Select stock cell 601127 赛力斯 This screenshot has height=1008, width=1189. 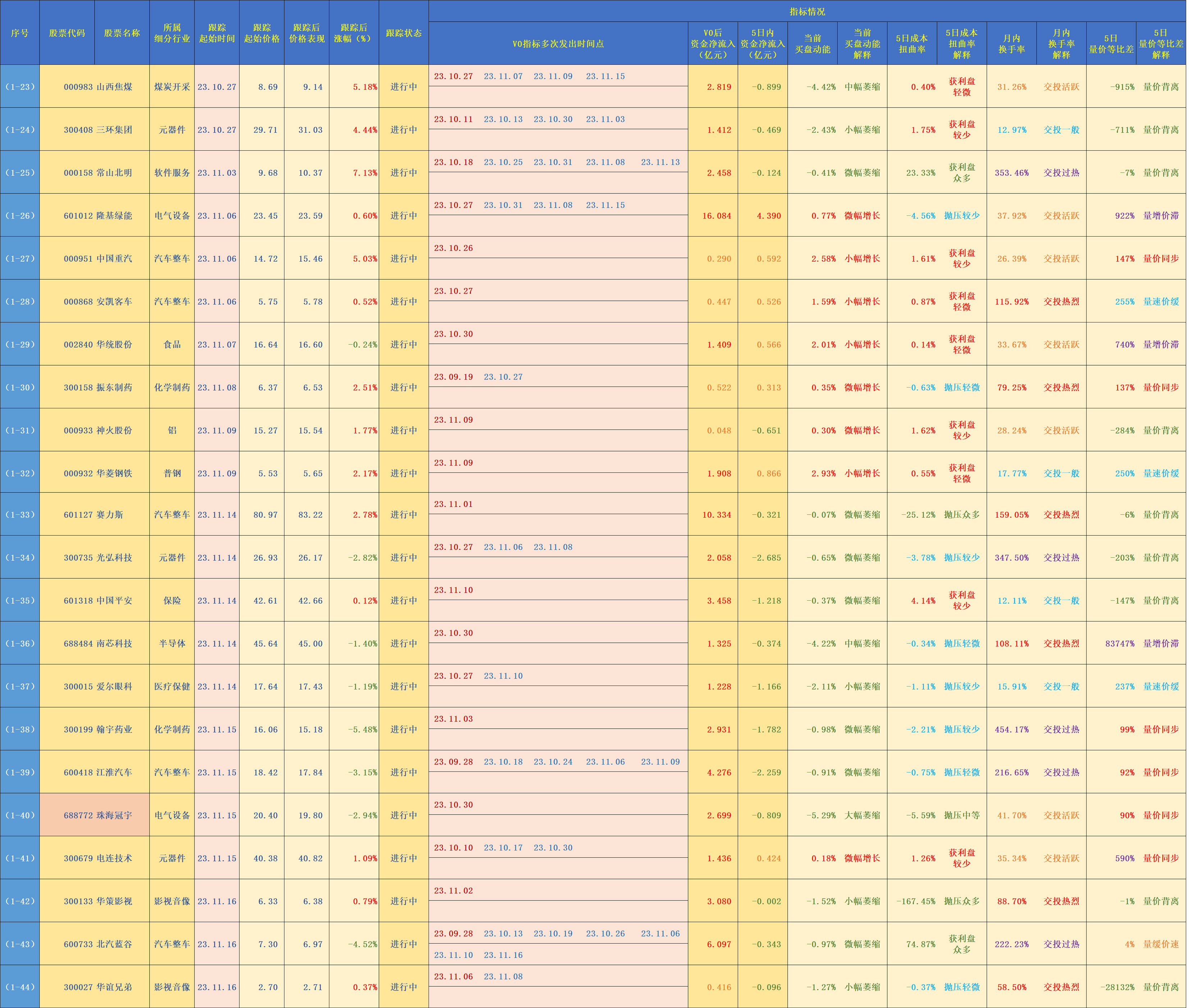pyautogui.click(x=95, y=514)
